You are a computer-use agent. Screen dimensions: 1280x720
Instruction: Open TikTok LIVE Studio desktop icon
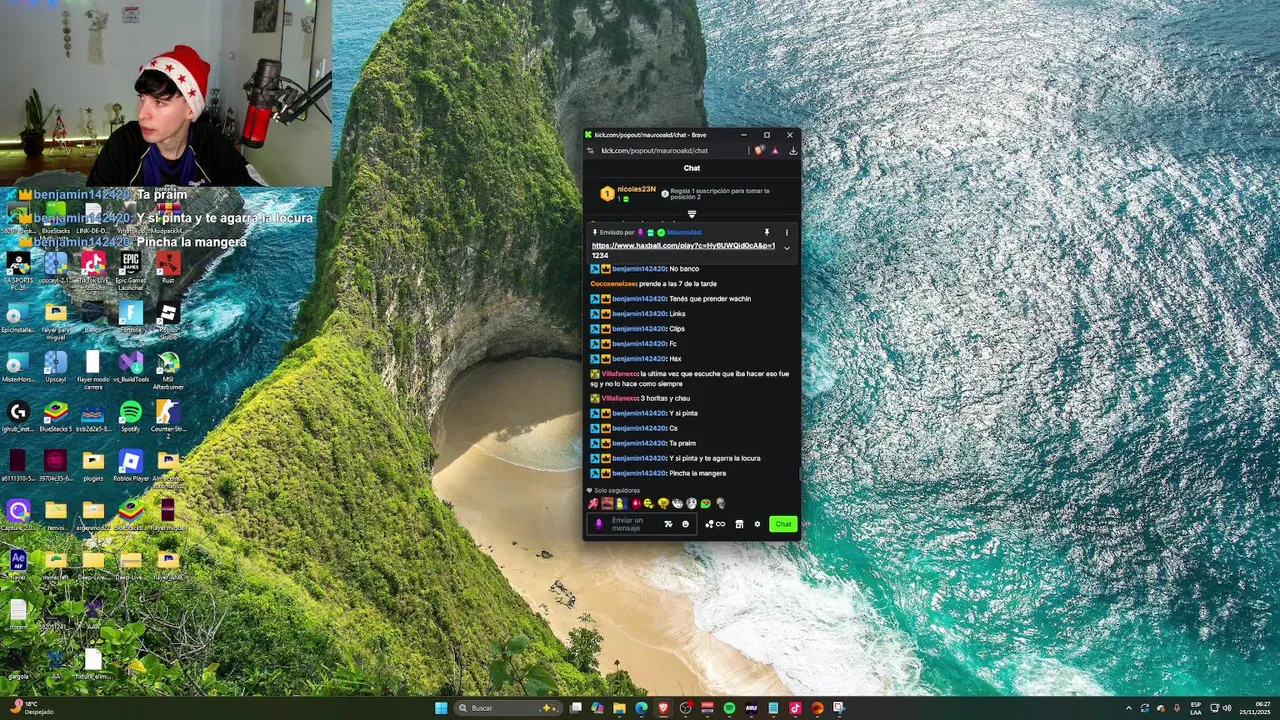tap(93, 268)
